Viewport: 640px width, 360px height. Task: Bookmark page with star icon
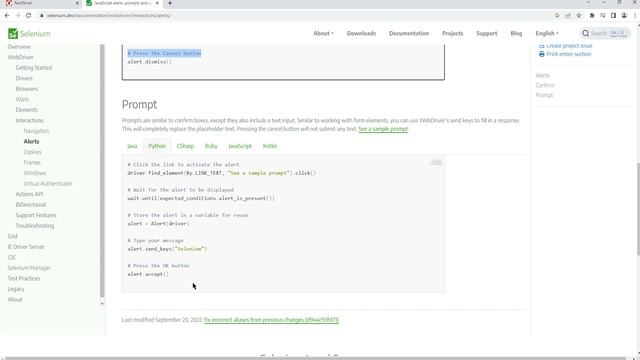(578, 16)
